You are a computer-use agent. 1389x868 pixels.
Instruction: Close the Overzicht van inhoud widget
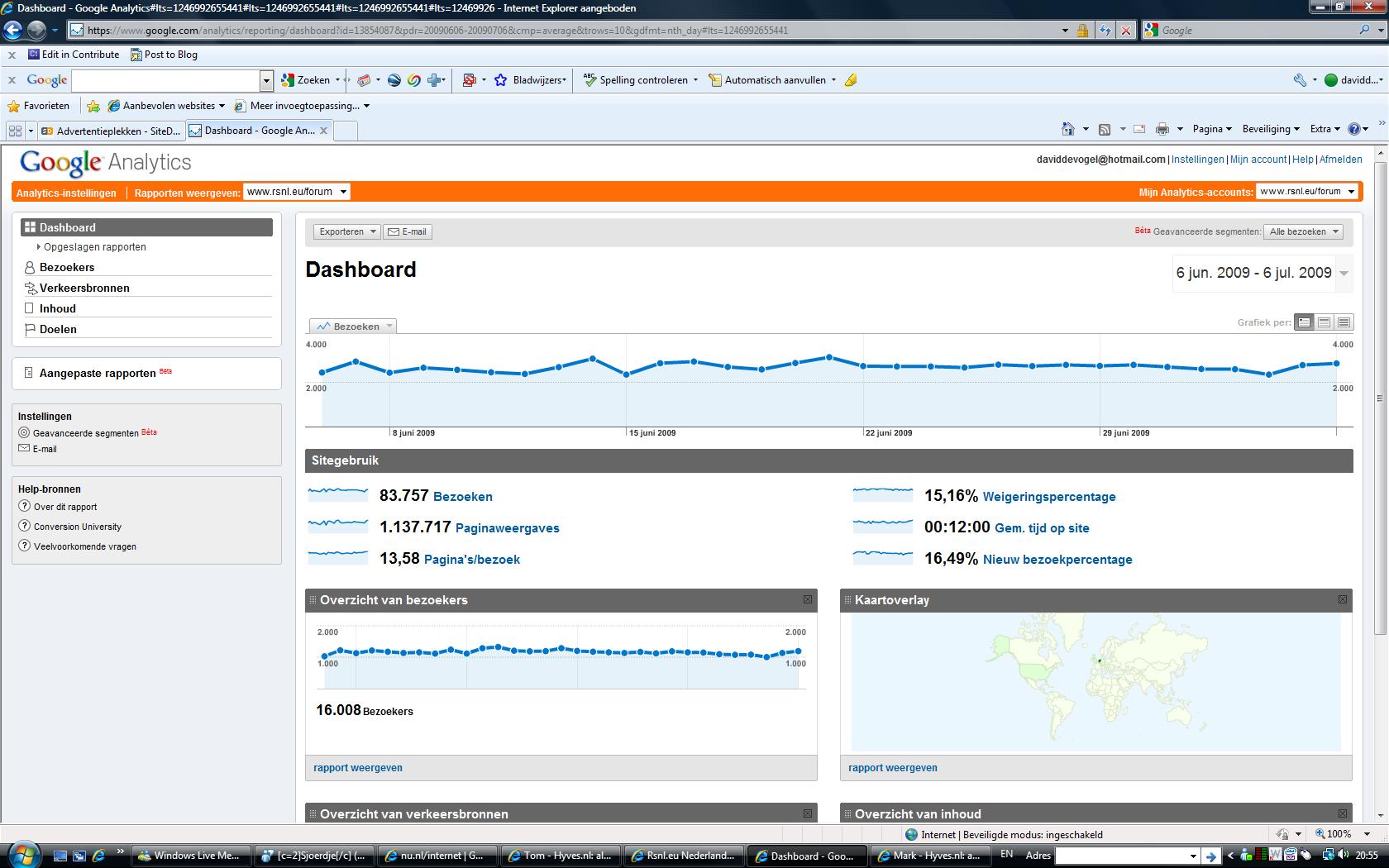(1343, 813)
